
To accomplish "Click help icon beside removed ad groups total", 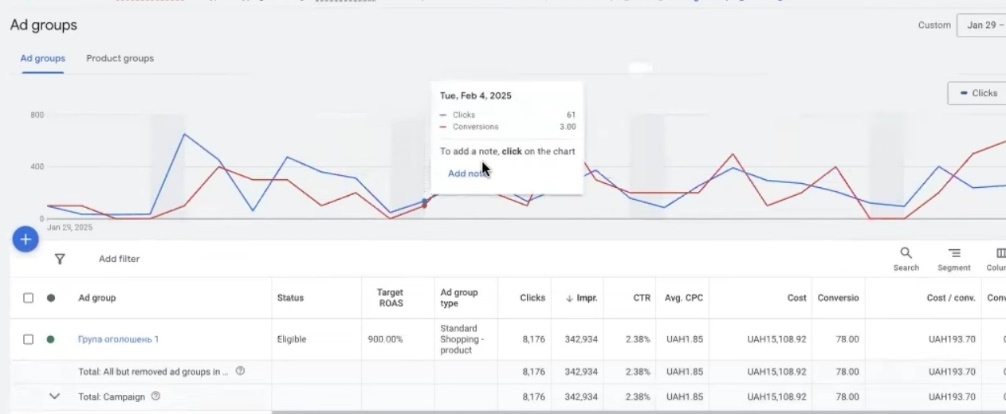I will [x=240, y=372].
